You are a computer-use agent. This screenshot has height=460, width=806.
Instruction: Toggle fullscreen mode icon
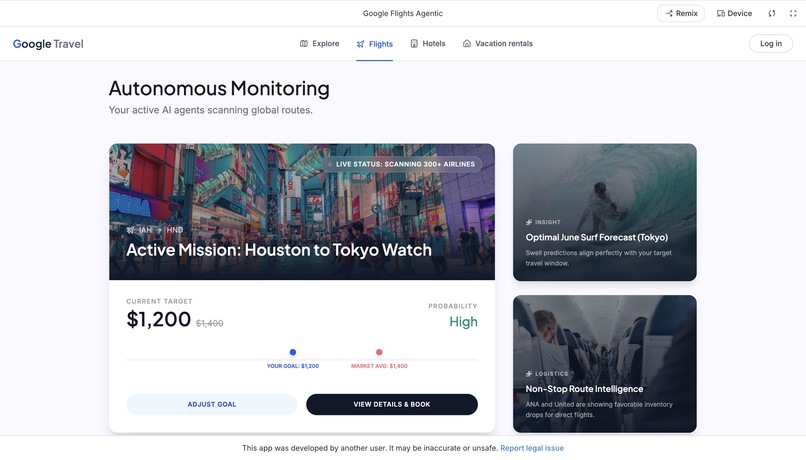pyautogui.click(x=793, y=13)
